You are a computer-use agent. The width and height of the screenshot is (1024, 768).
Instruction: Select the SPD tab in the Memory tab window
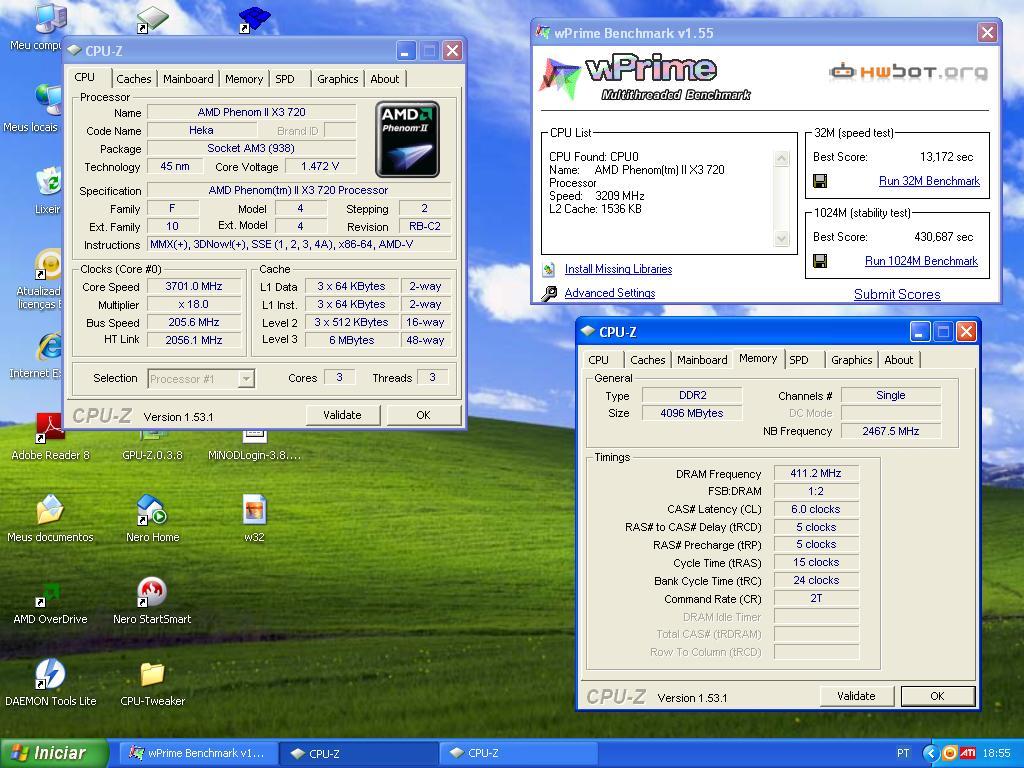point(798,360)
